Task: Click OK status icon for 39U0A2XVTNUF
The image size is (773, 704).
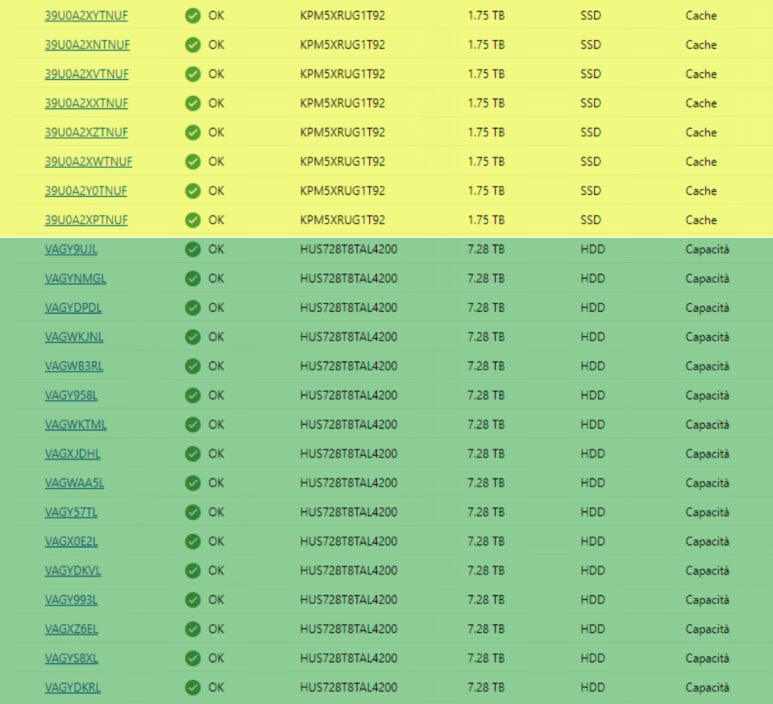Action: (193, 74)
